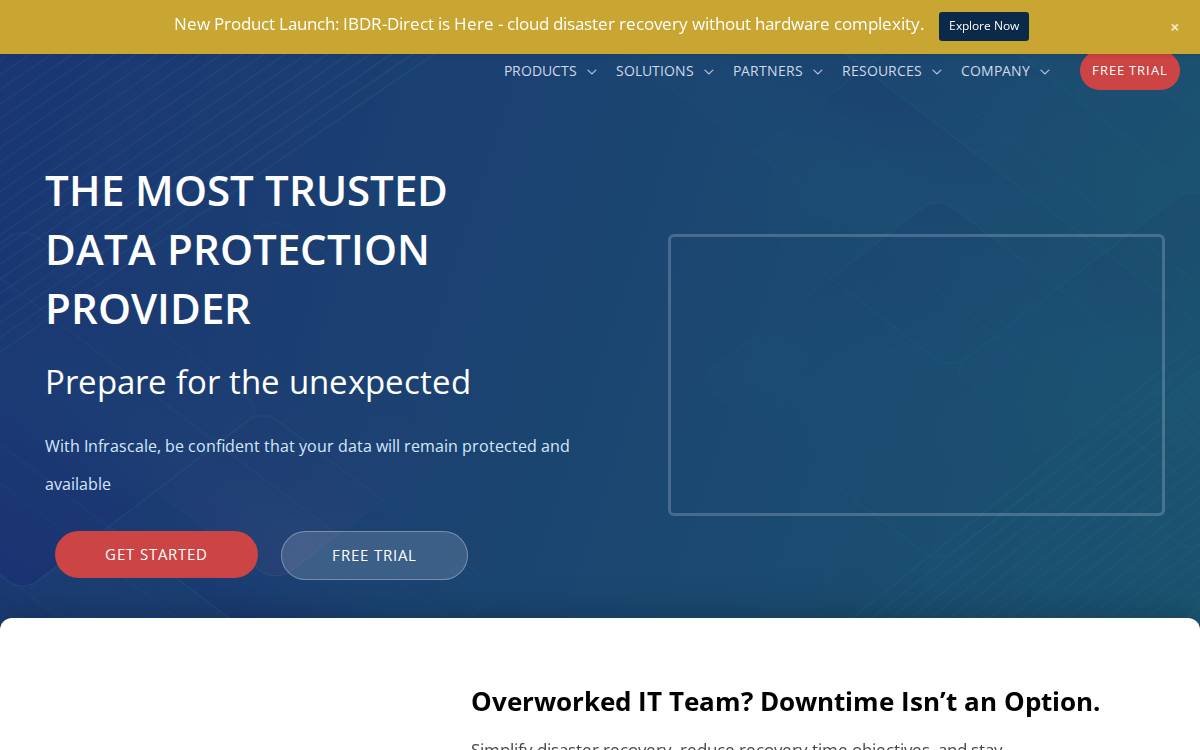The height and width of the screenshot is (750, 1200).
Task: Click the heading 'THE MOST TRUSTED DATA PROTECTION PROVIDER'
Action: [247, 249]
